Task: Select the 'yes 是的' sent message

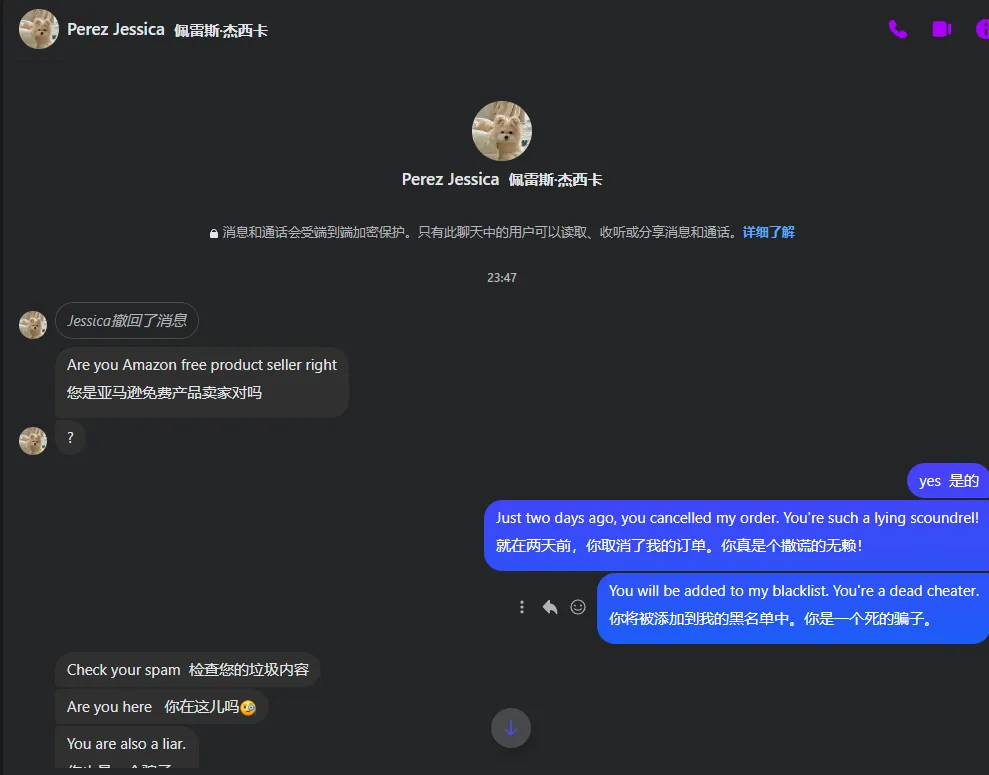Action: pyautogui.click(x=948, y=481)
